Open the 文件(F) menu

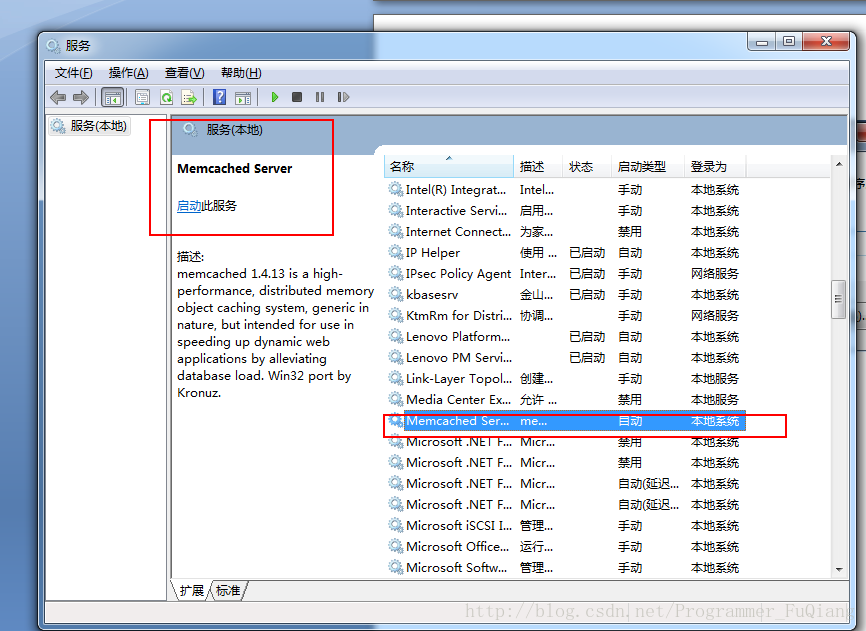coord(73,73)
